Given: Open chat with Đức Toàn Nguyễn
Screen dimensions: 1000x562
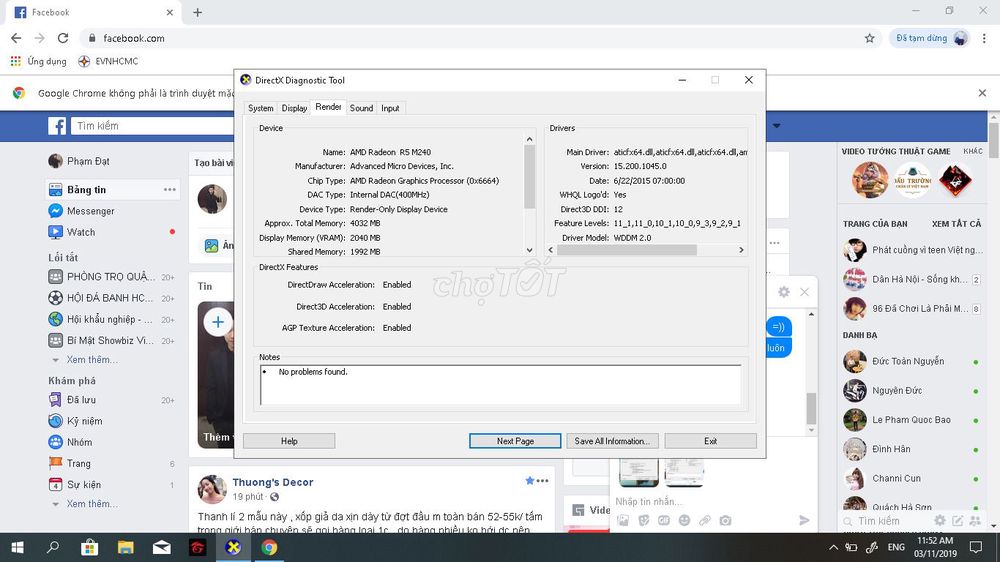Looking at the screenshot, I should 908,361.
